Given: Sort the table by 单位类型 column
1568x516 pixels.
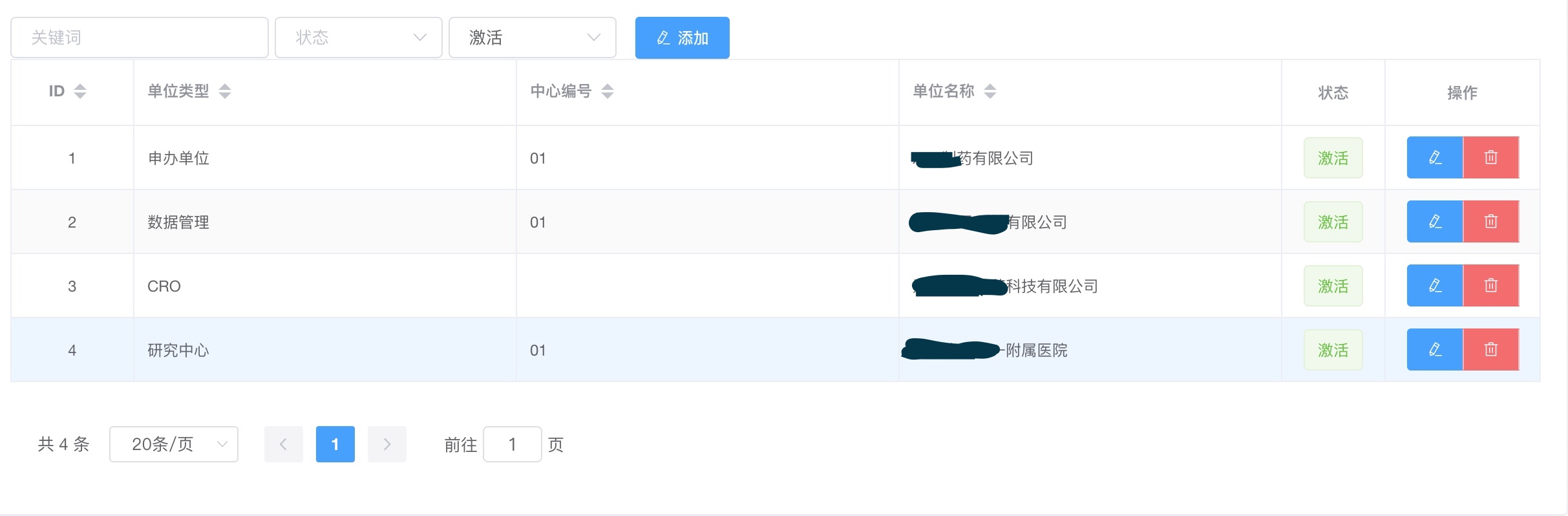Looking at the screenshot, I should tap(225, 91).
